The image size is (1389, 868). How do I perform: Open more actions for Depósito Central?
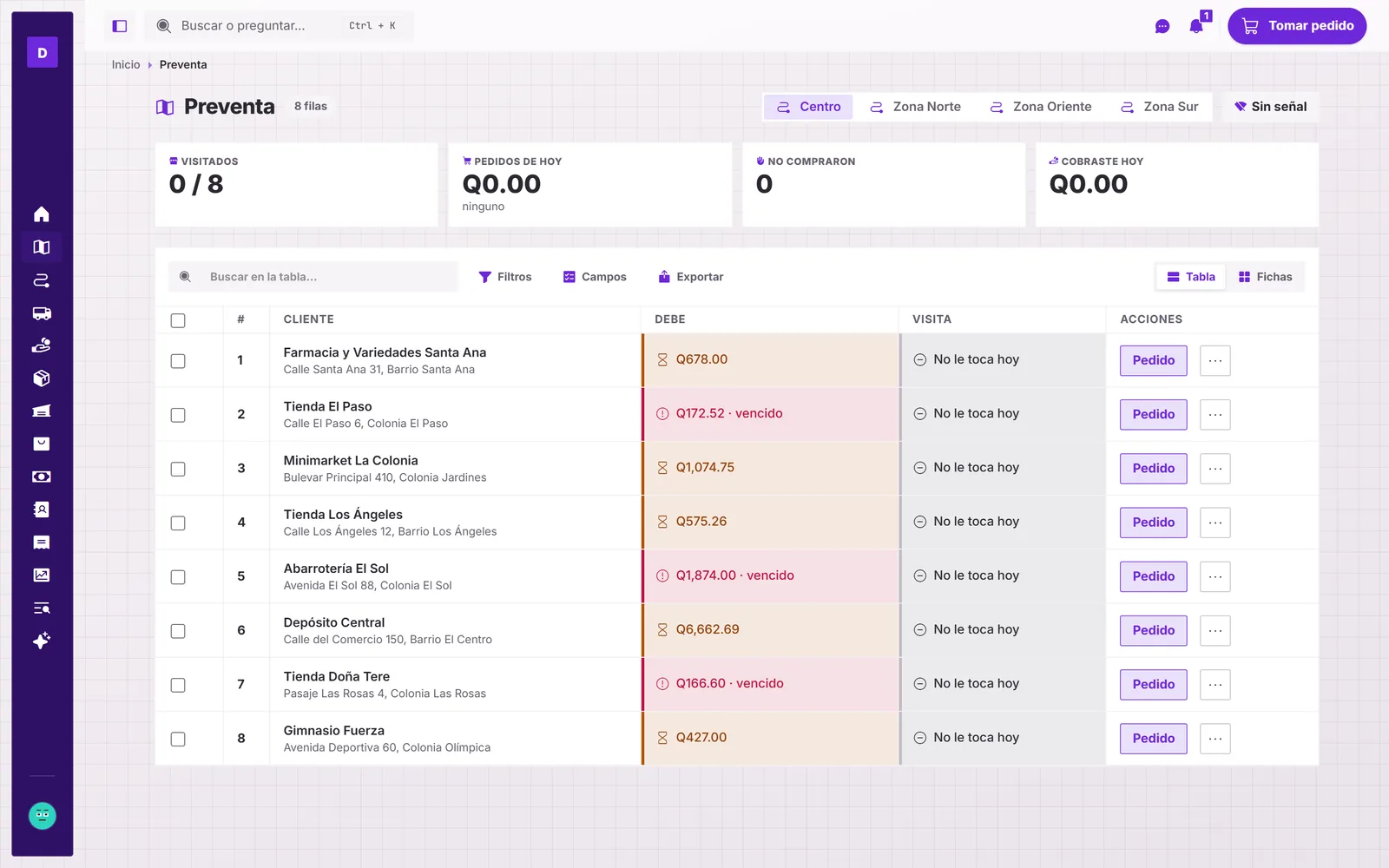point(1215,630)
